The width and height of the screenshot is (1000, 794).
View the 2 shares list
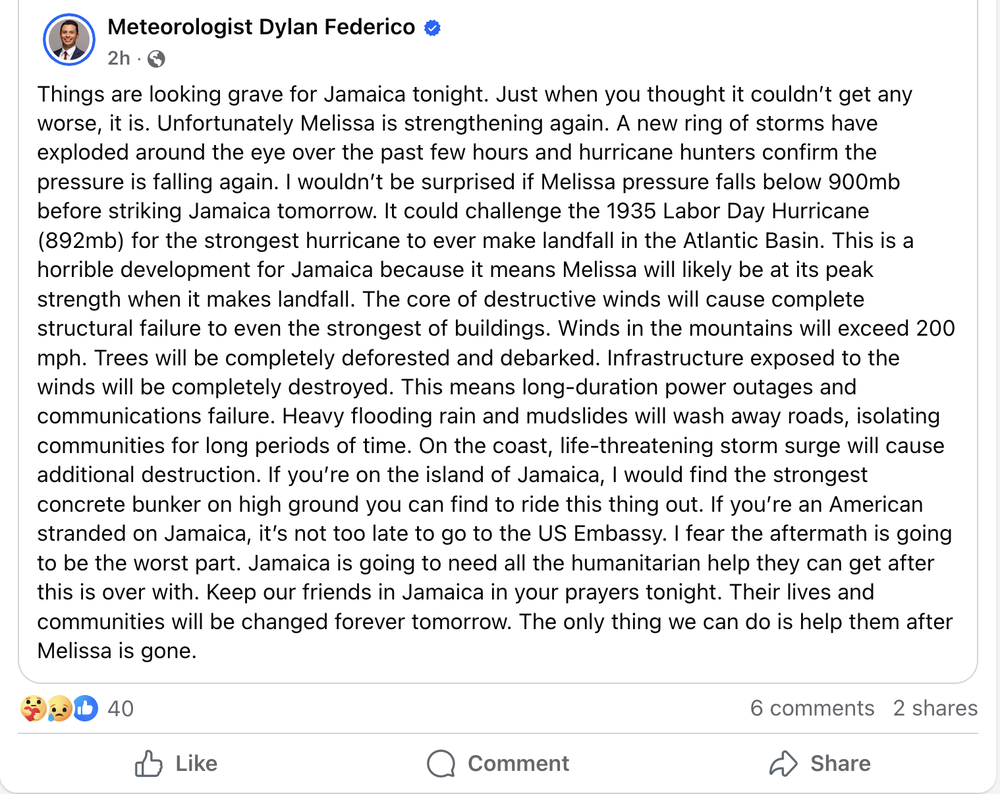pyautogui.click(x=935, y=708)
